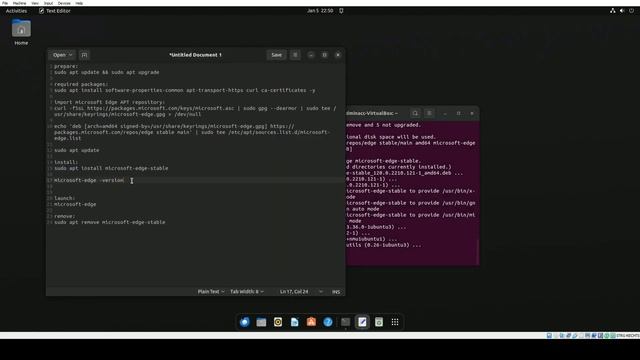Screen dimensions: 640x360
Task: Click the 'install:' line in the editor
Action: (66, 162)
